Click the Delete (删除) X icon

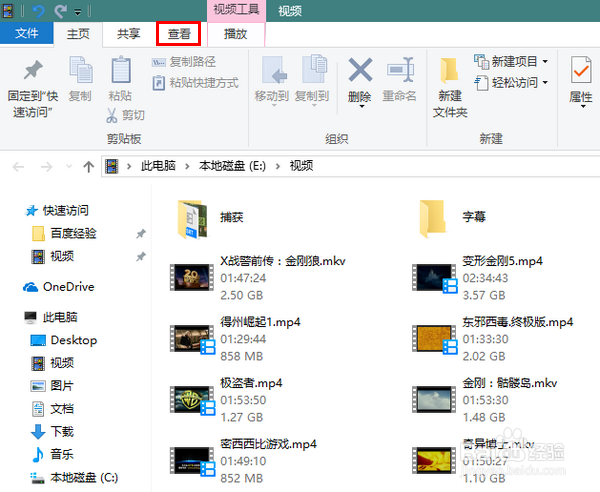[x=360, y=70]
